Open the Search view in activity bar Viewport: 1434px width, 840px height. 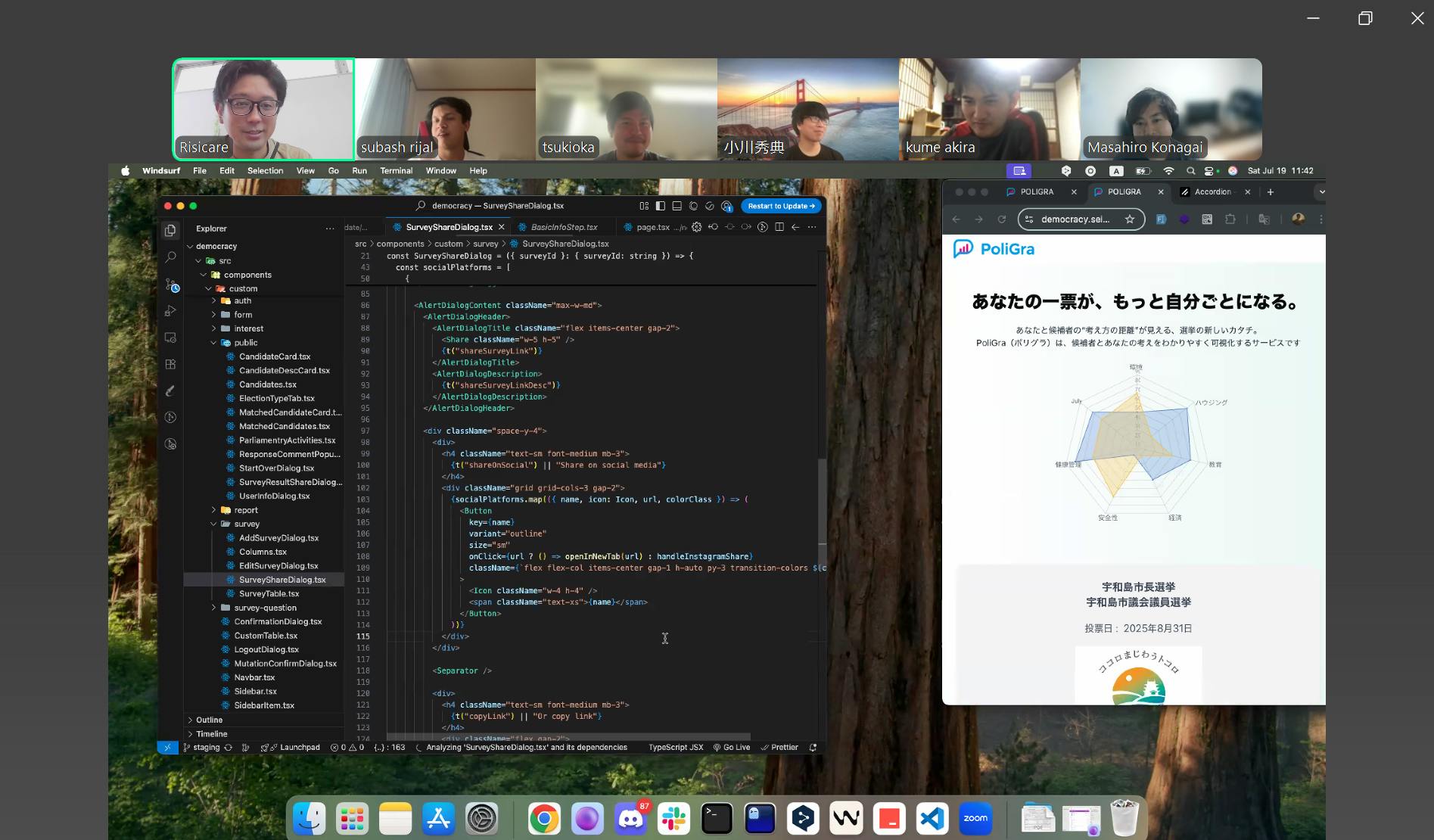(170, 257)
